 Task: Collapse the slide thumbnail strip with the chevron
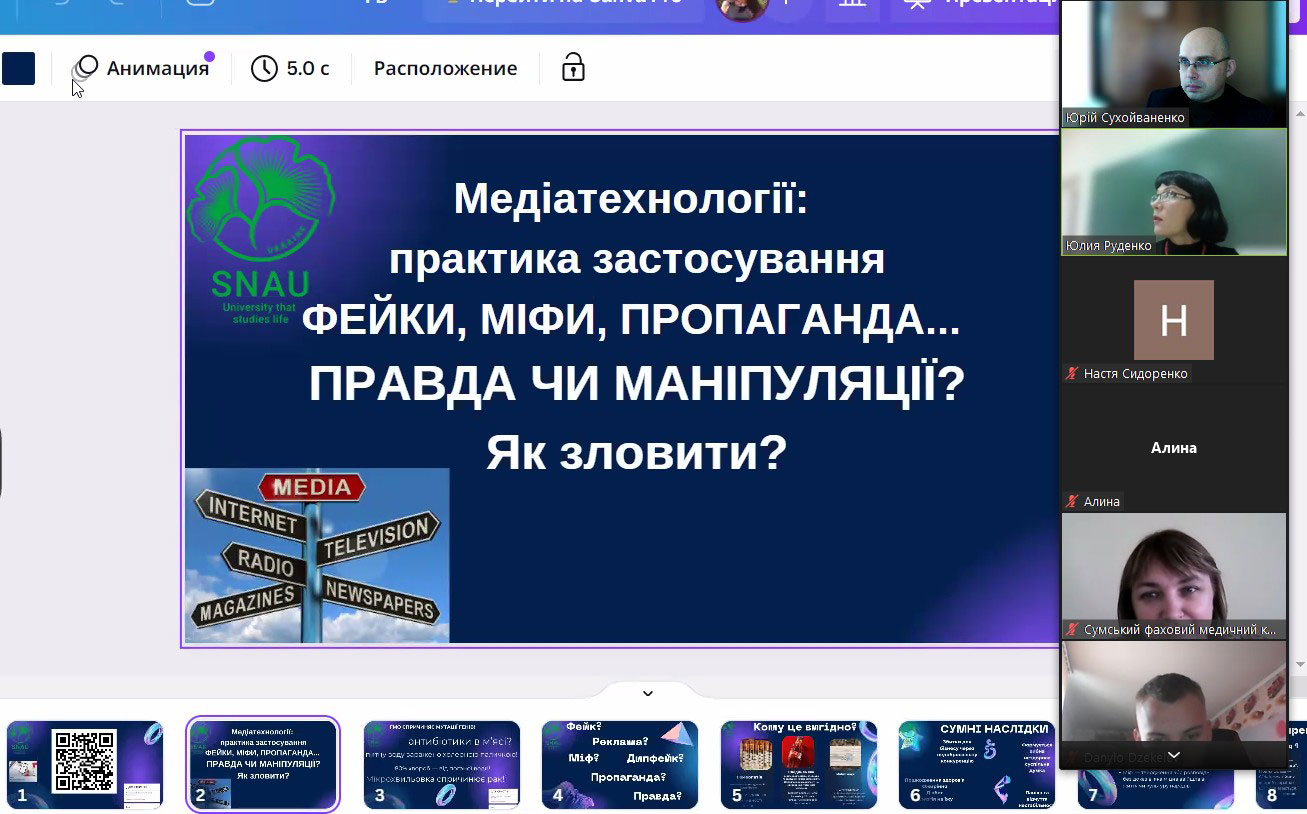click(648, 693)
